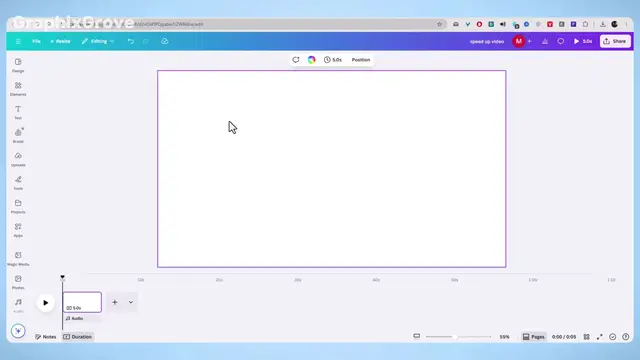
Task: Expand the add page options chevron
Action: pyautogui.click(x=131, y=302)
